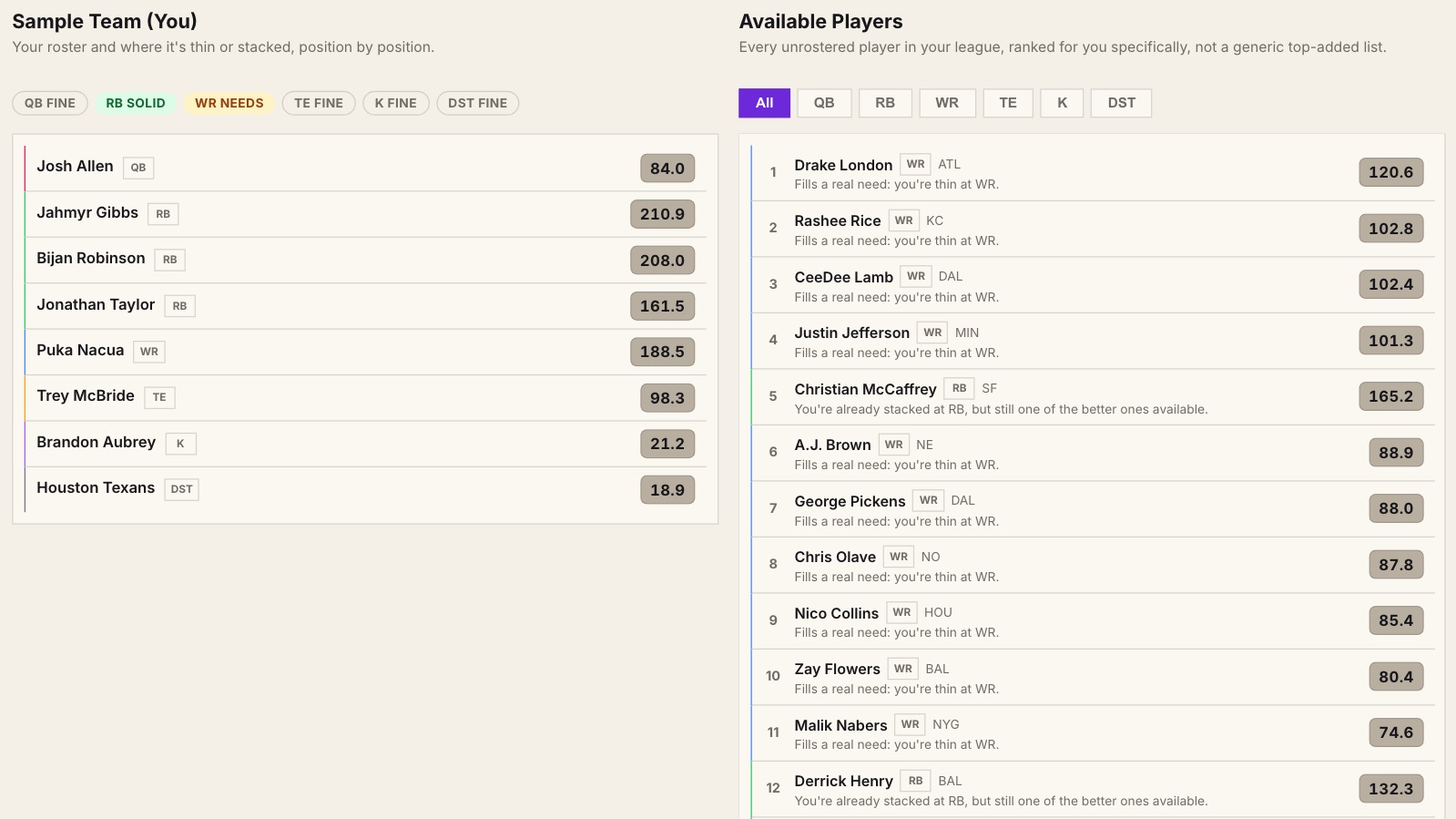
Task: Select the All filter tab
Action: [x=764, y=103]
